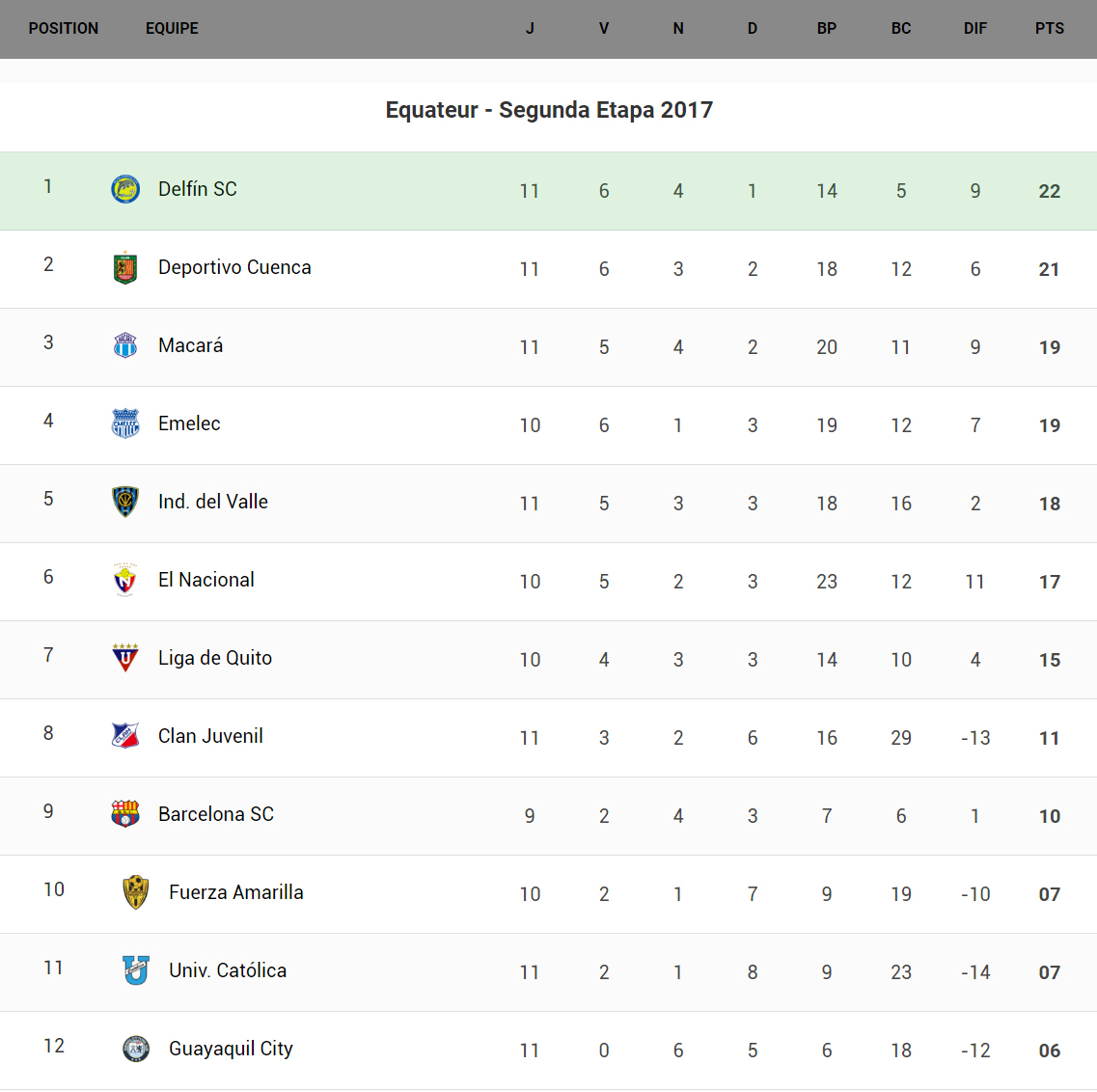Select the EQUIPE column header
This screenshot has height=1092, width=1097.
(x=172, y=29)
